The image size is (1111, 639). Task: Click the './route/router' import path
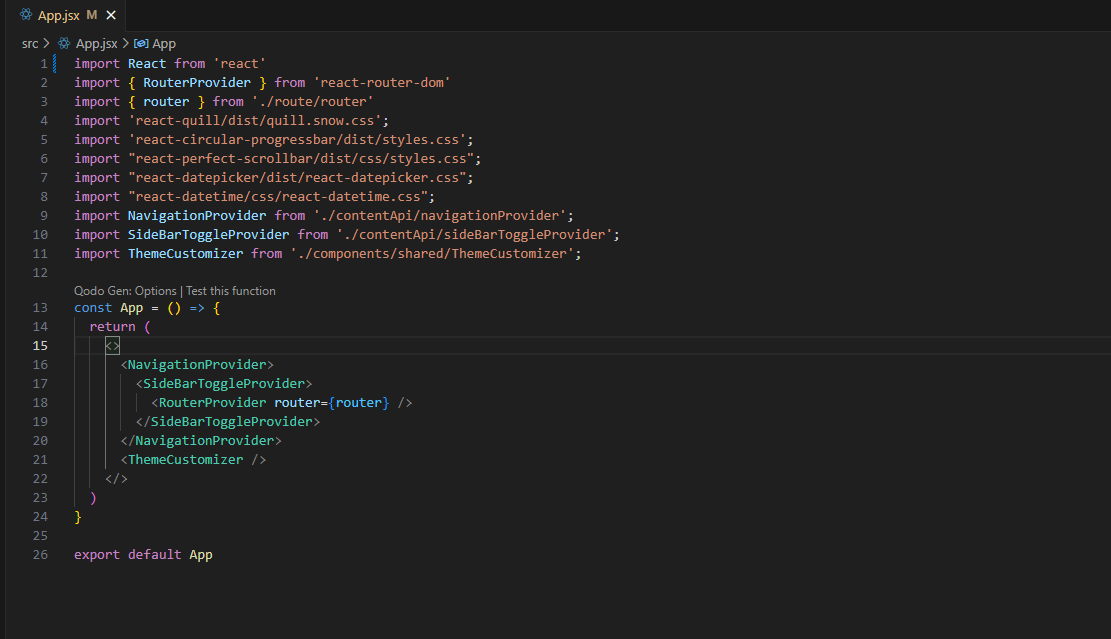tap(312, 102)
